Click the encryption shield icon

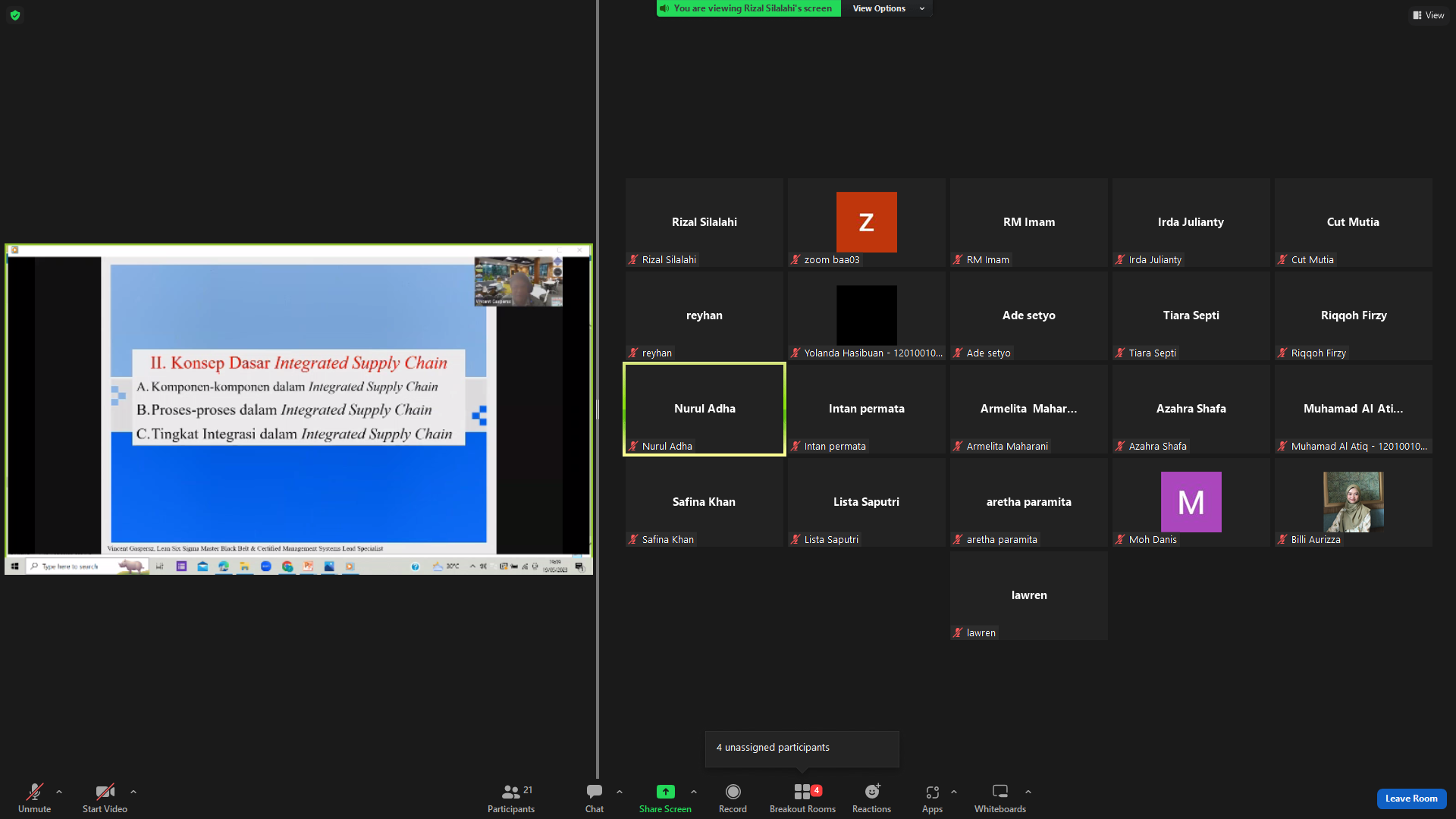(15, 15)
